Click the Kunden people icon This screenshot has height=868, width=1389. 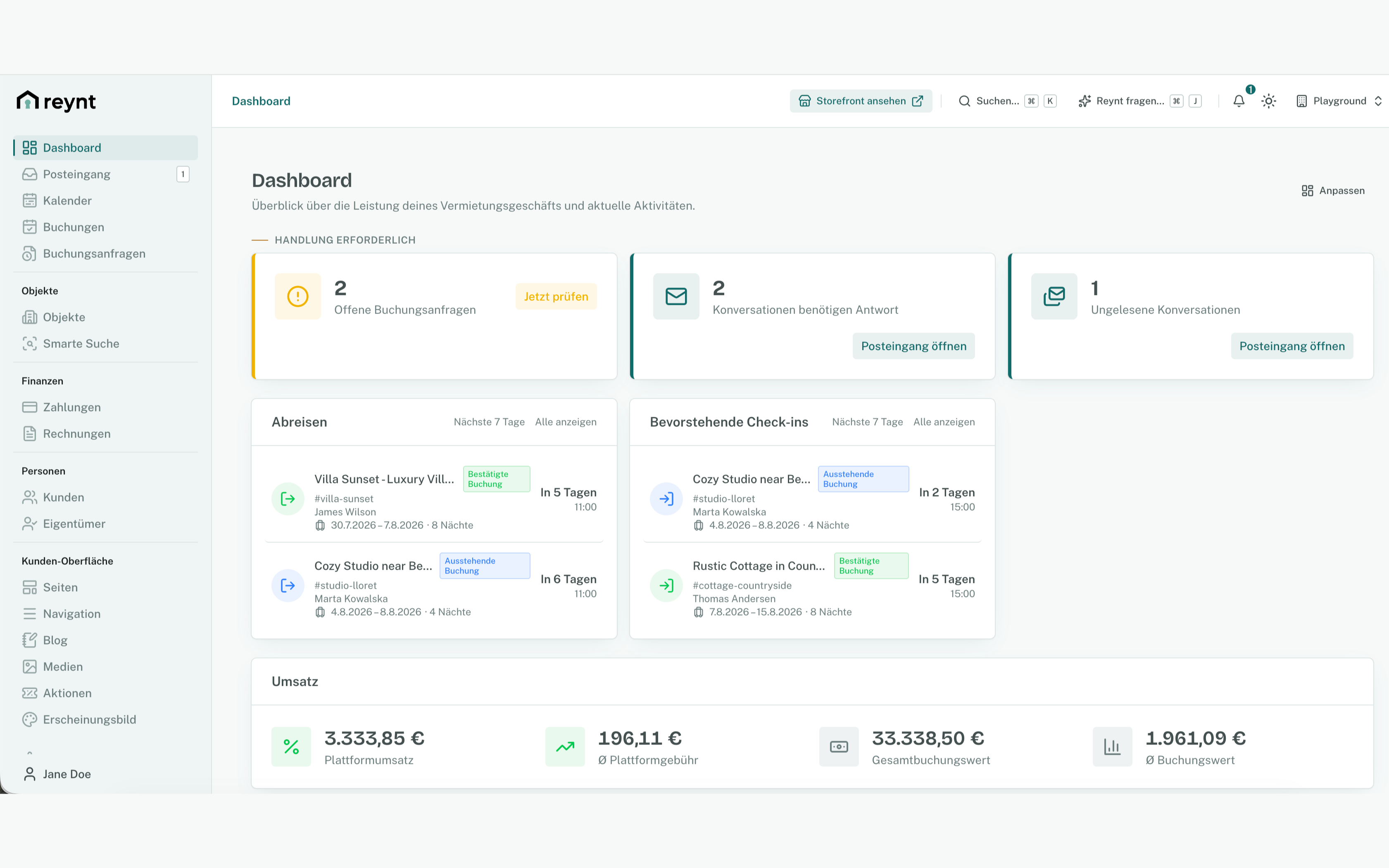point(29,497)
